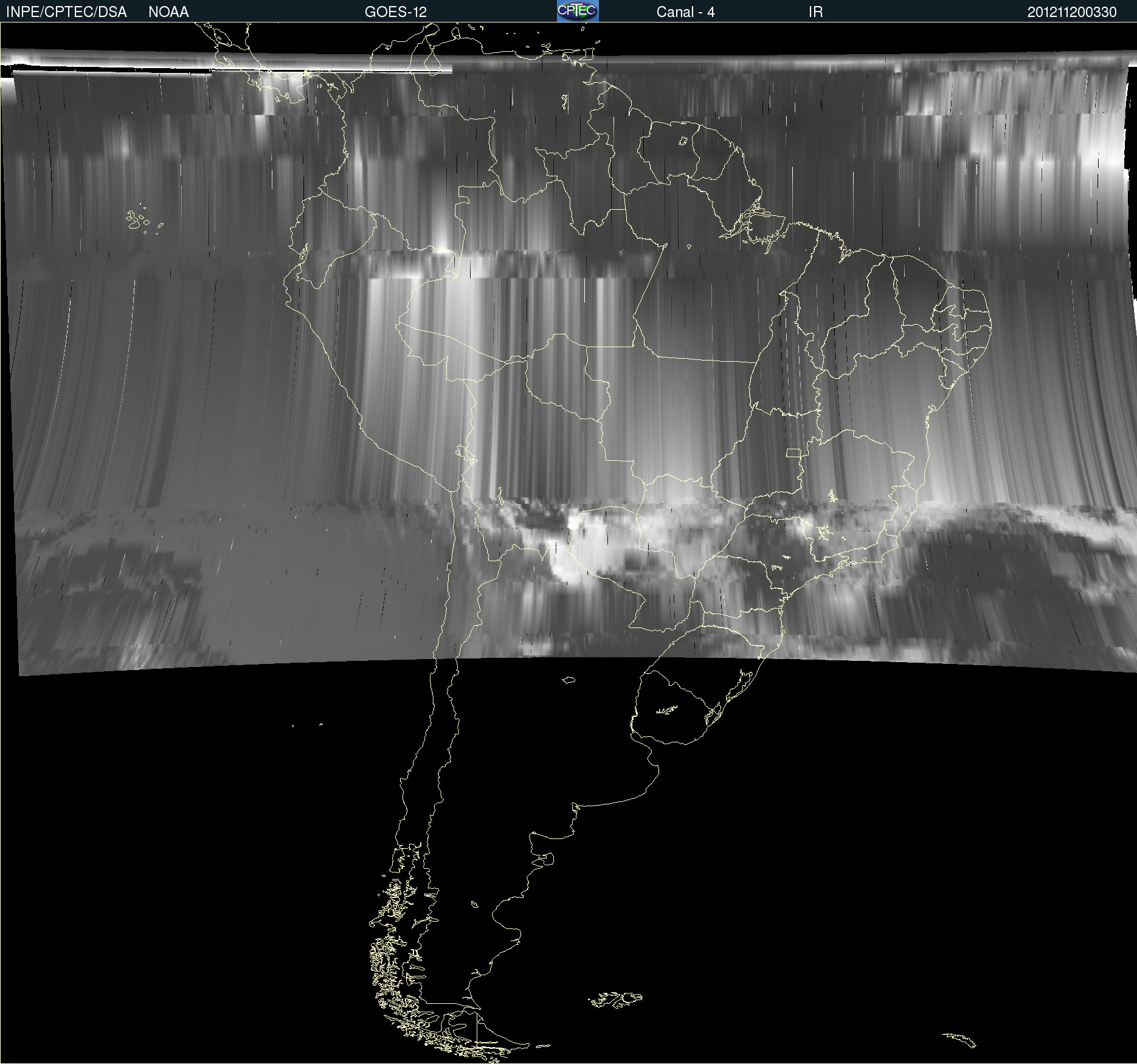Screen dimensions: 1137x1064
Task: Click the GOES-12 satellite label
Action: click(x=395, y=12)
